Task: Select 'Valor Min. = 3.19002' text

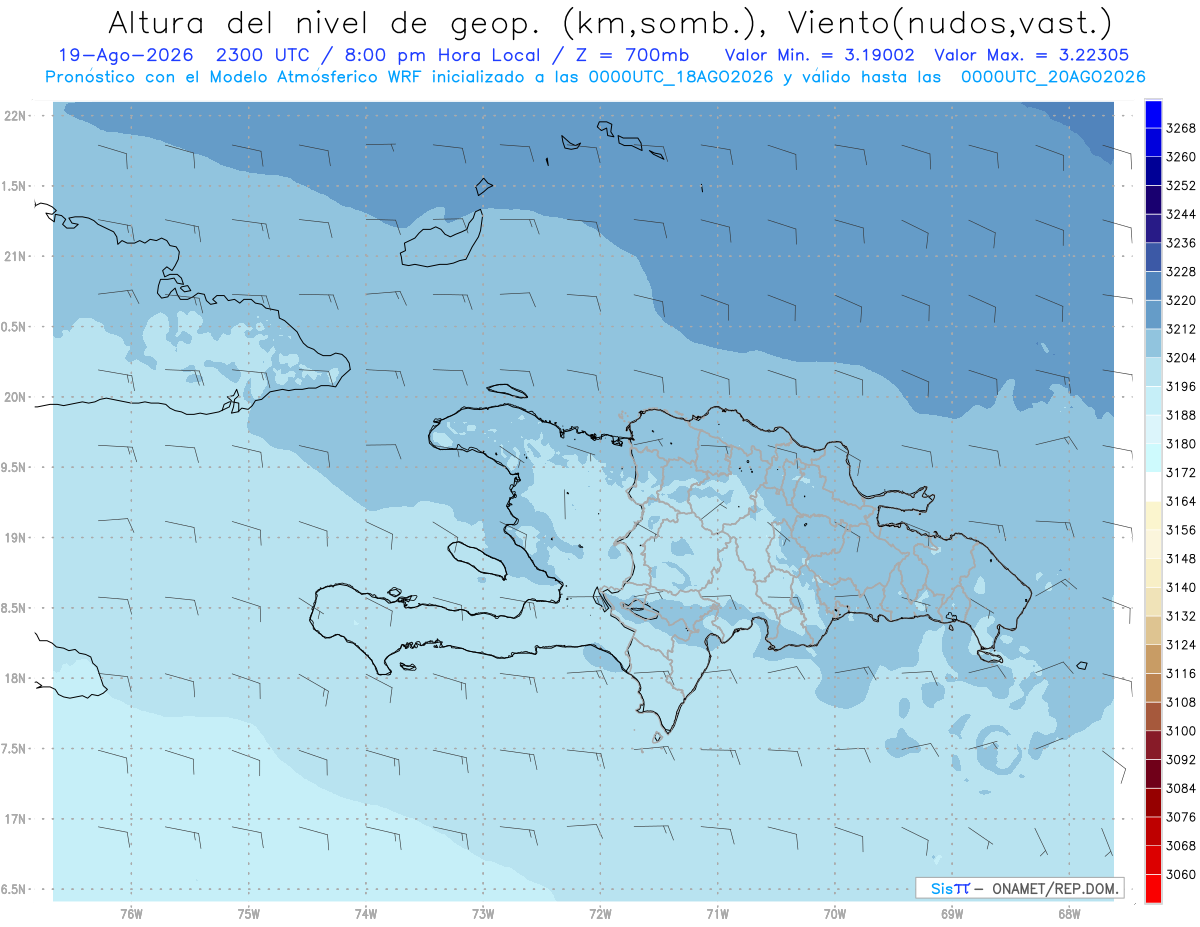Action: (819, 55)
